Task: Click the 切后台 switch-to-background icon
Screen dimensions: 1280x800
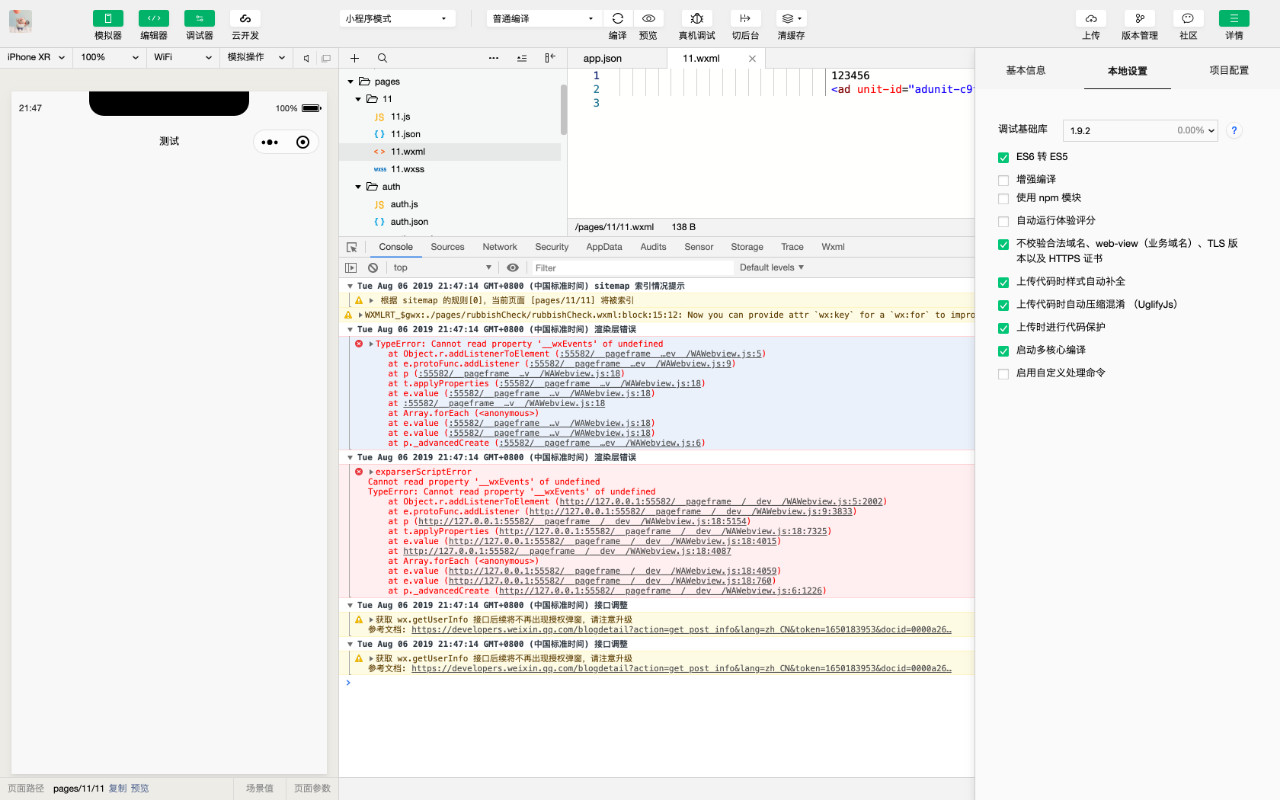Action: [x=745, y=18]
